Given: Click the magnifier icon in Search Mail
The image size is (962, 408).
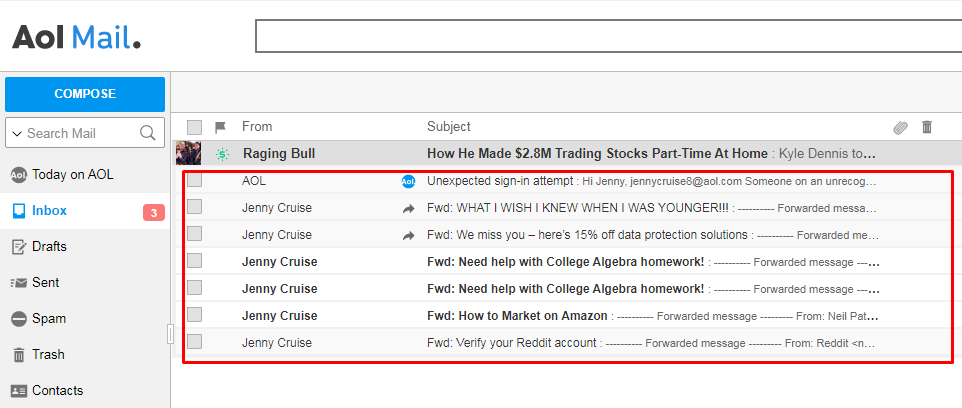Looking at the screenshot, I should point(147,133).
